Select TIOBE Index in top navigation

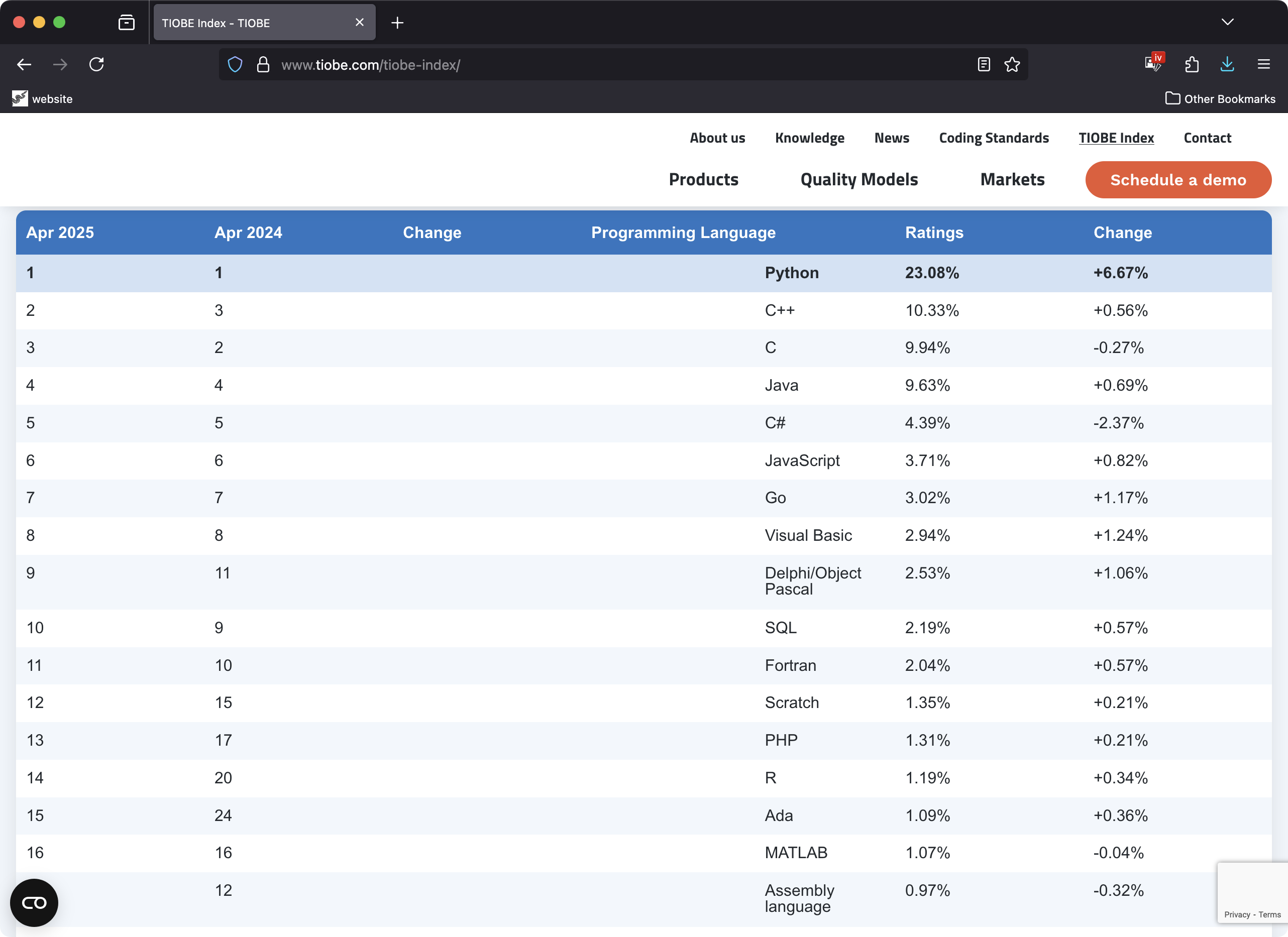(x=1116, y=138)
